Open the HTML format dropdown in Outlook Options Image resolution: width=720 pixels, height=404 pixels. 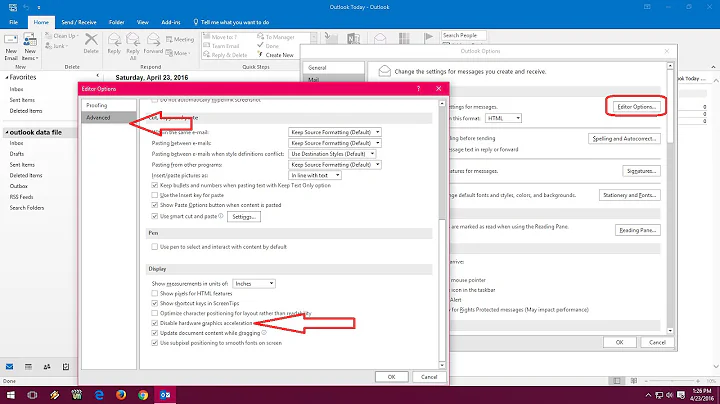(x=503, y=118)
